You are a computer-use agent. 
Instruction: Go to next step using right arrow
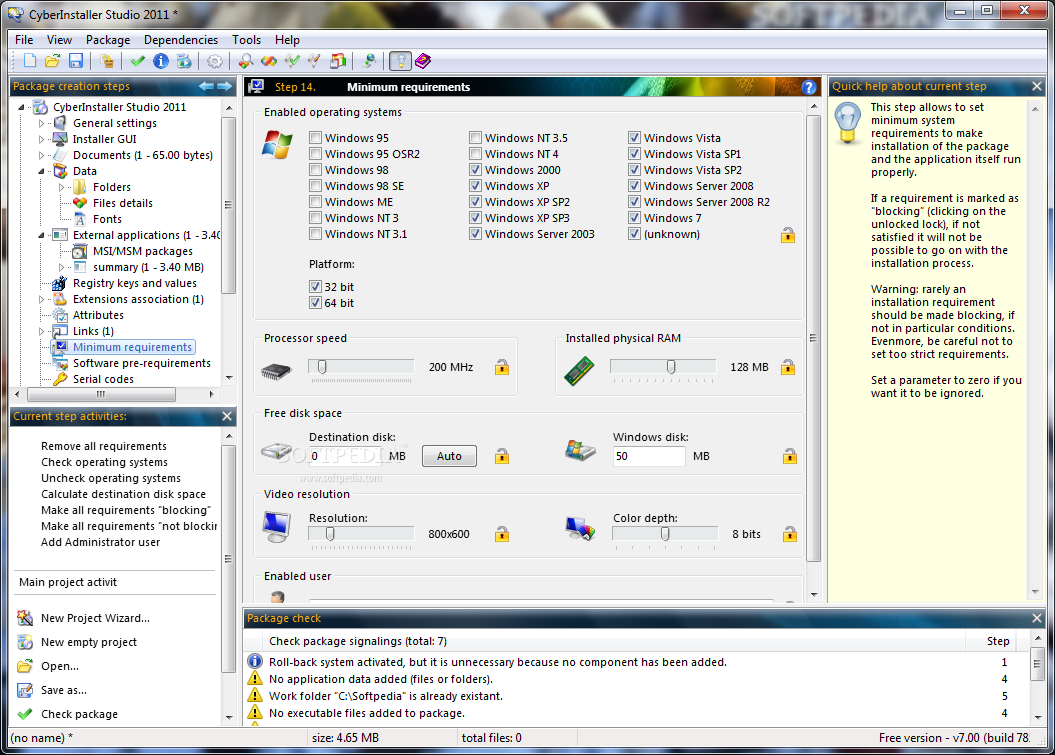pyautogui.click(x=224, y=86)
